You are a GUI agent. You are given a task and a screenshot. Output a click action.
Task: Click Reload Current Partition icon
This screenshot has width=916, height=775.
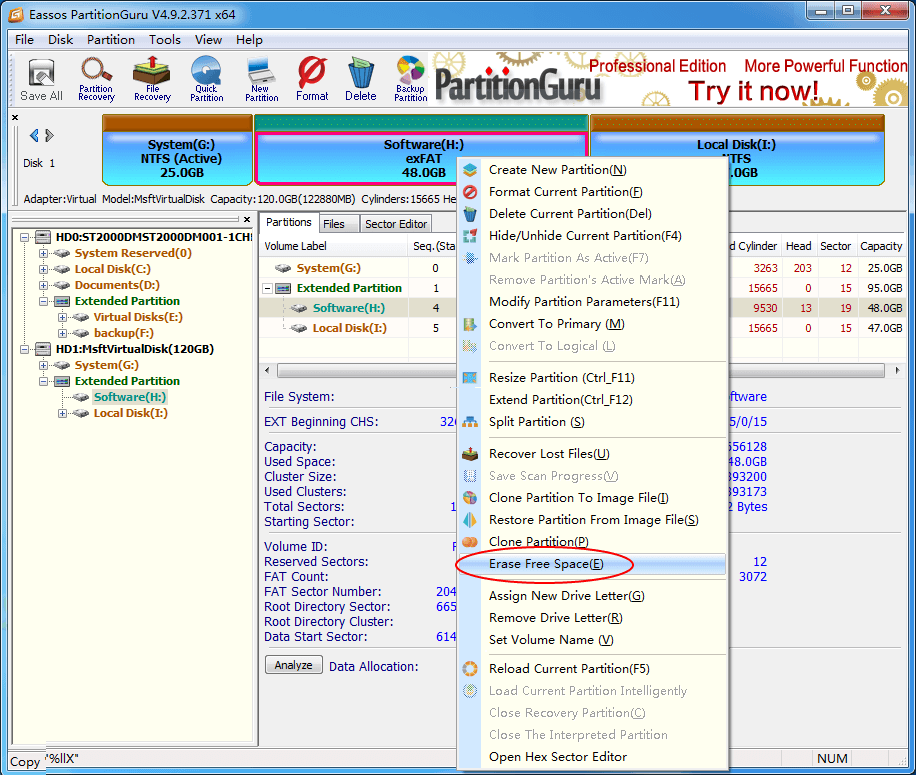pyautogui.click(x=470, y=669)
